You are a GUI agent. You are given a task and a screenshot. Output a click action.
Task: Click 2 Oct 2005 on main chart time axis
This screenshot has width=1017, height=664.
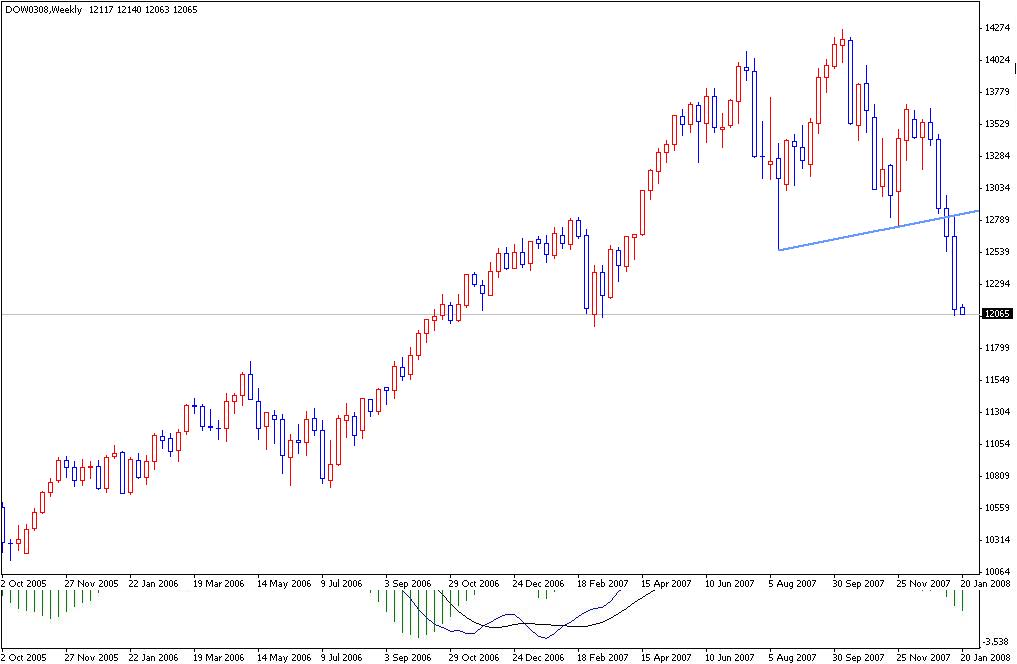[x=24, y=584]
